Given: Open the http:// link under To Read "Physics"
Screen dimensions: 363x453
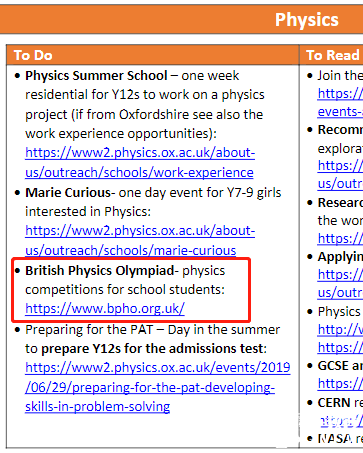Looking at the screenshot, I should tap(340, 330).
